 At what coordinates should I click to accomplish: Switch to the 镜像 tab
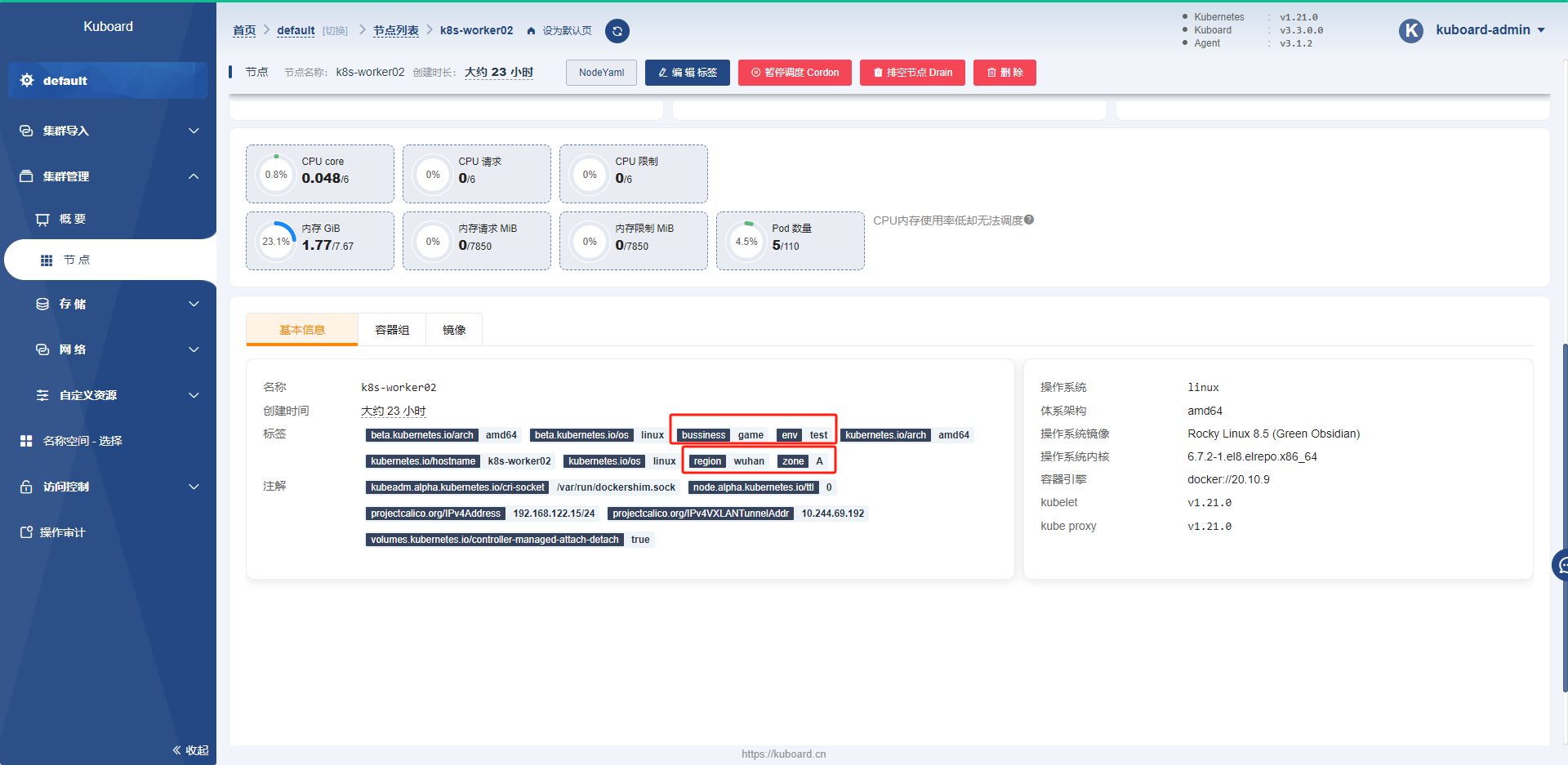(454, 330)
